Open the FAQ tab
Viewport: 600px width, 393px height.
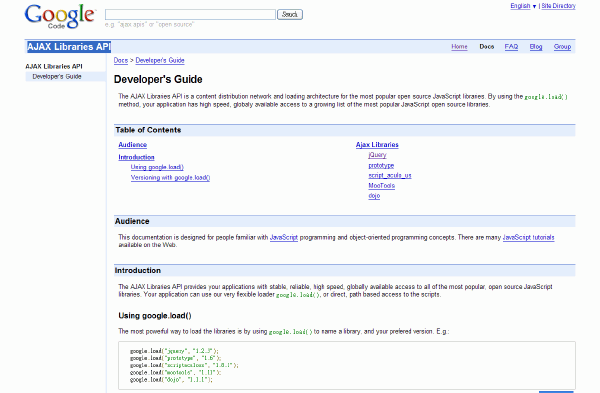tap(511, 47)
